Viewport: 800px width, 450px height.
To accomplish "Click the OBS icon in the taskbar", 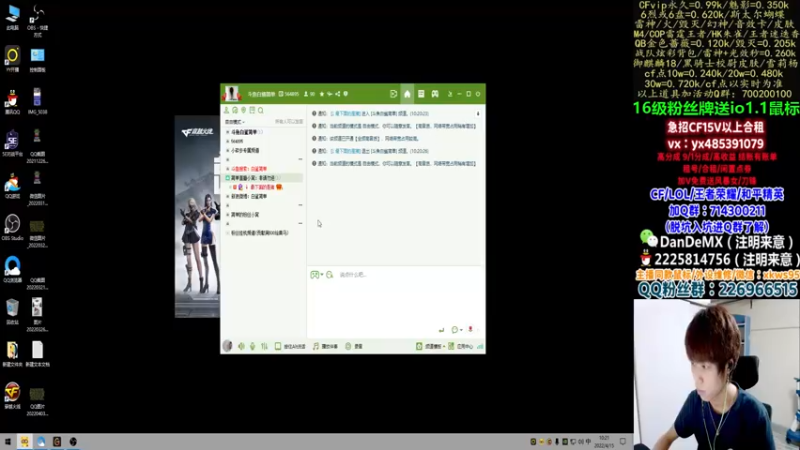I will pyautogui.click(x=73, y=441).
